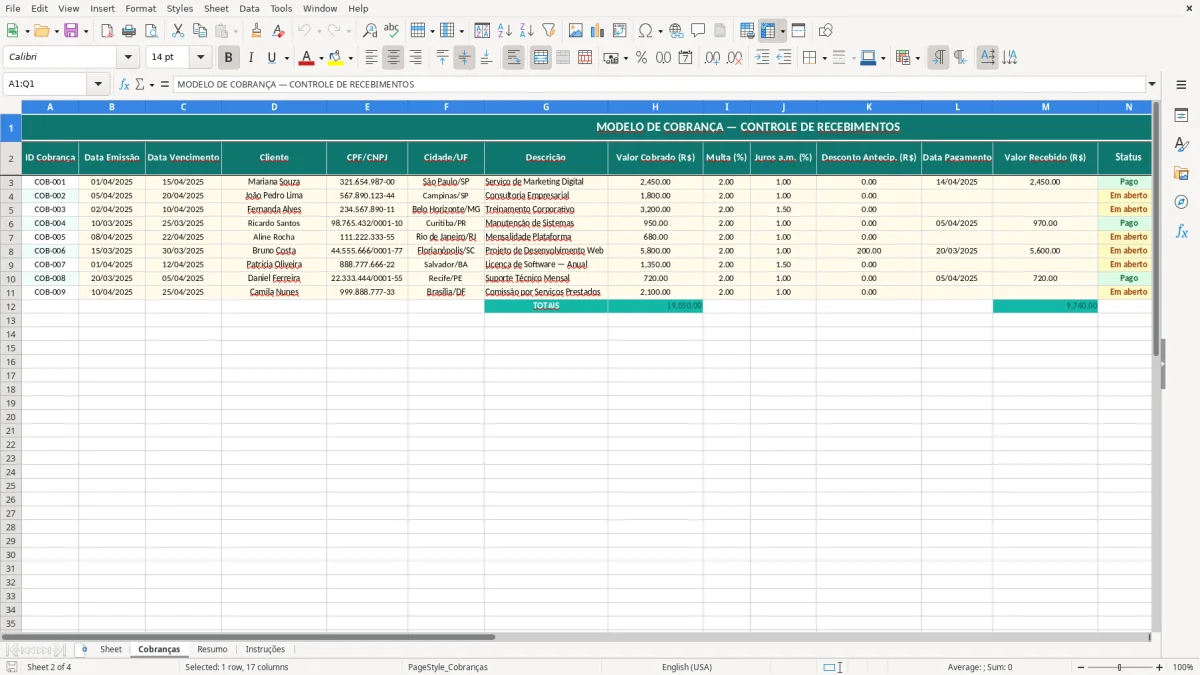
Task: Open Find and Replace
Action: click(x=370, y=31)
